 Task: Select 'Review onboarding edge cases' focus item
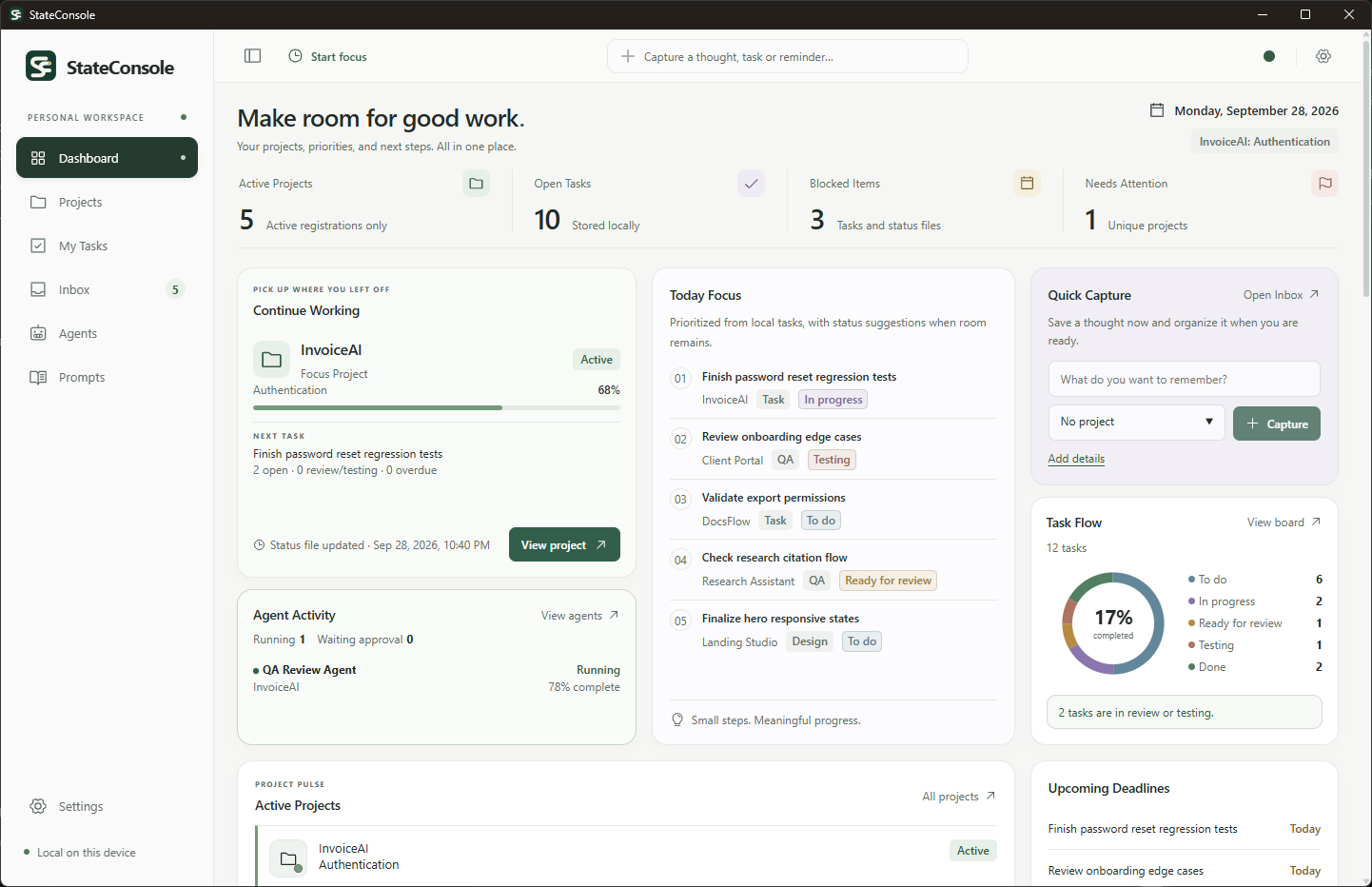click(x=833, y=448)
